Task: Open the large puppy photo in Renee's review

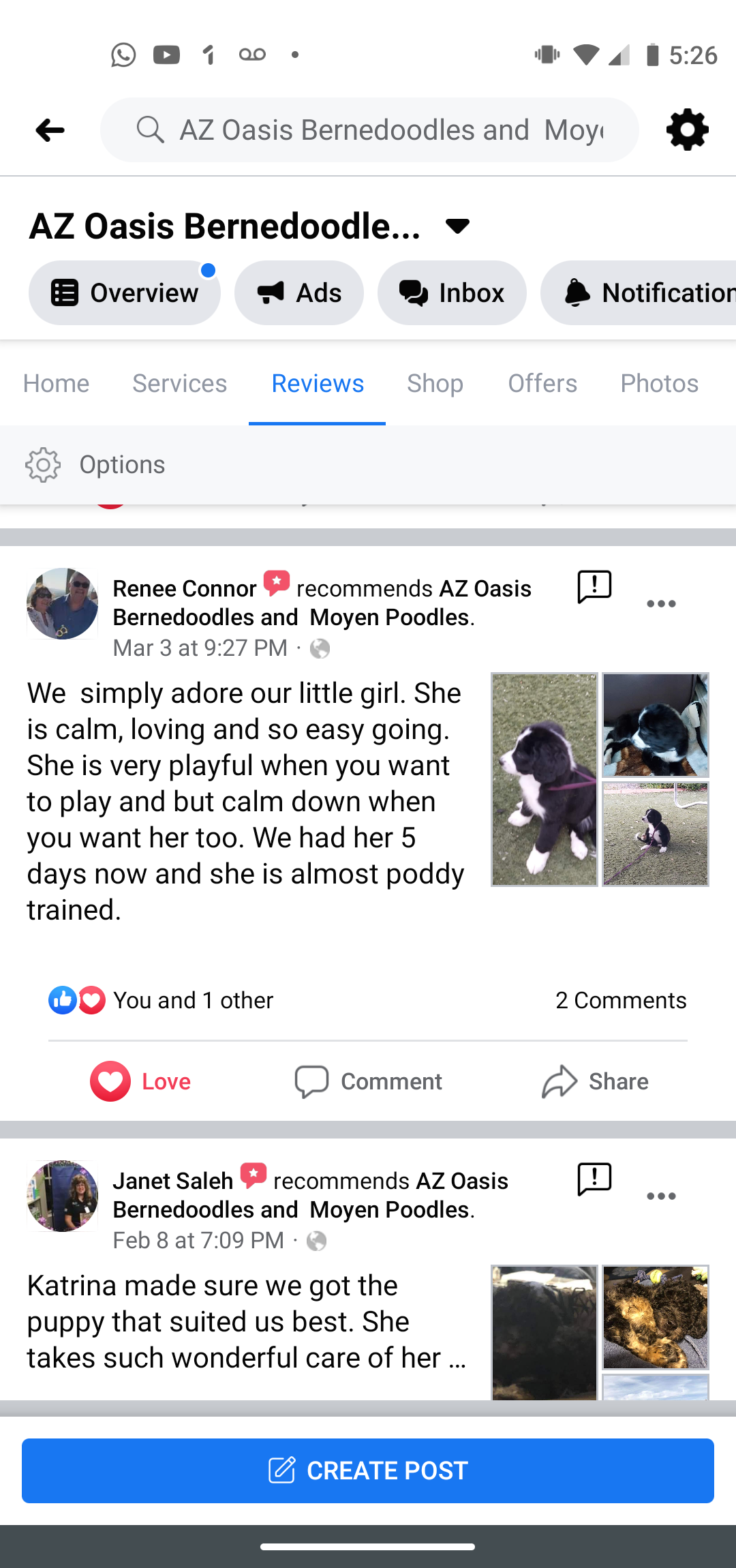Action: [x=544, y=779]
